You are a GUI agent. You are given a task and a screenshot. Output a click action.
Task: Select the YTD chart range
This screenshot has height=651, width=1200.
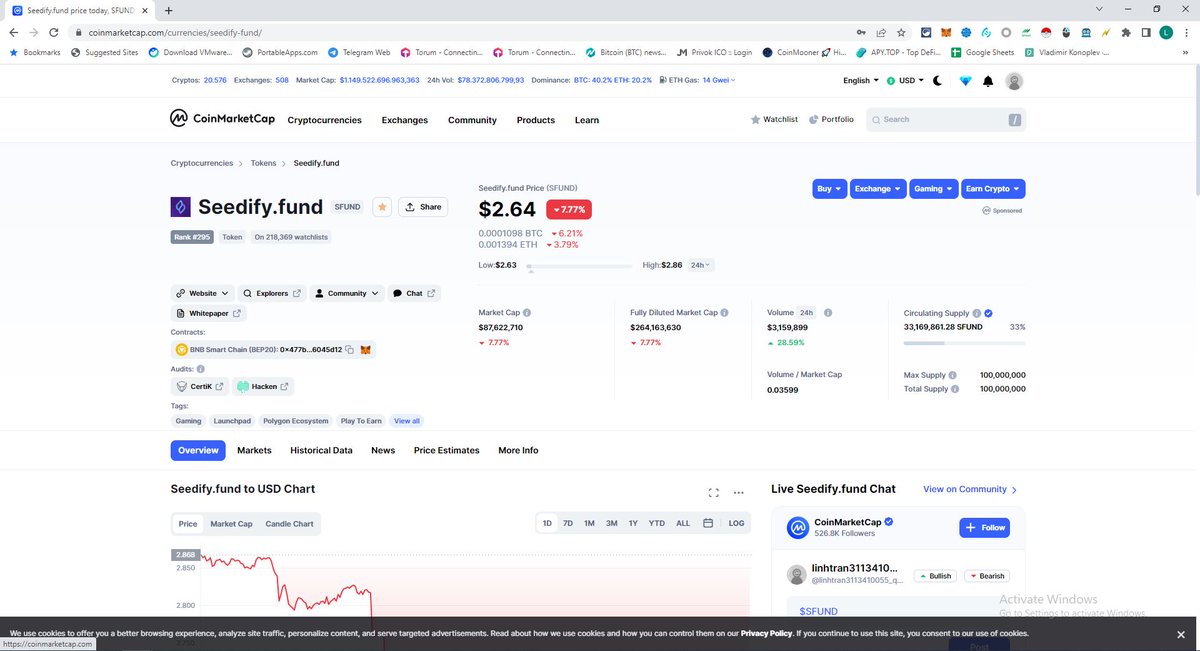click(657, 523)
